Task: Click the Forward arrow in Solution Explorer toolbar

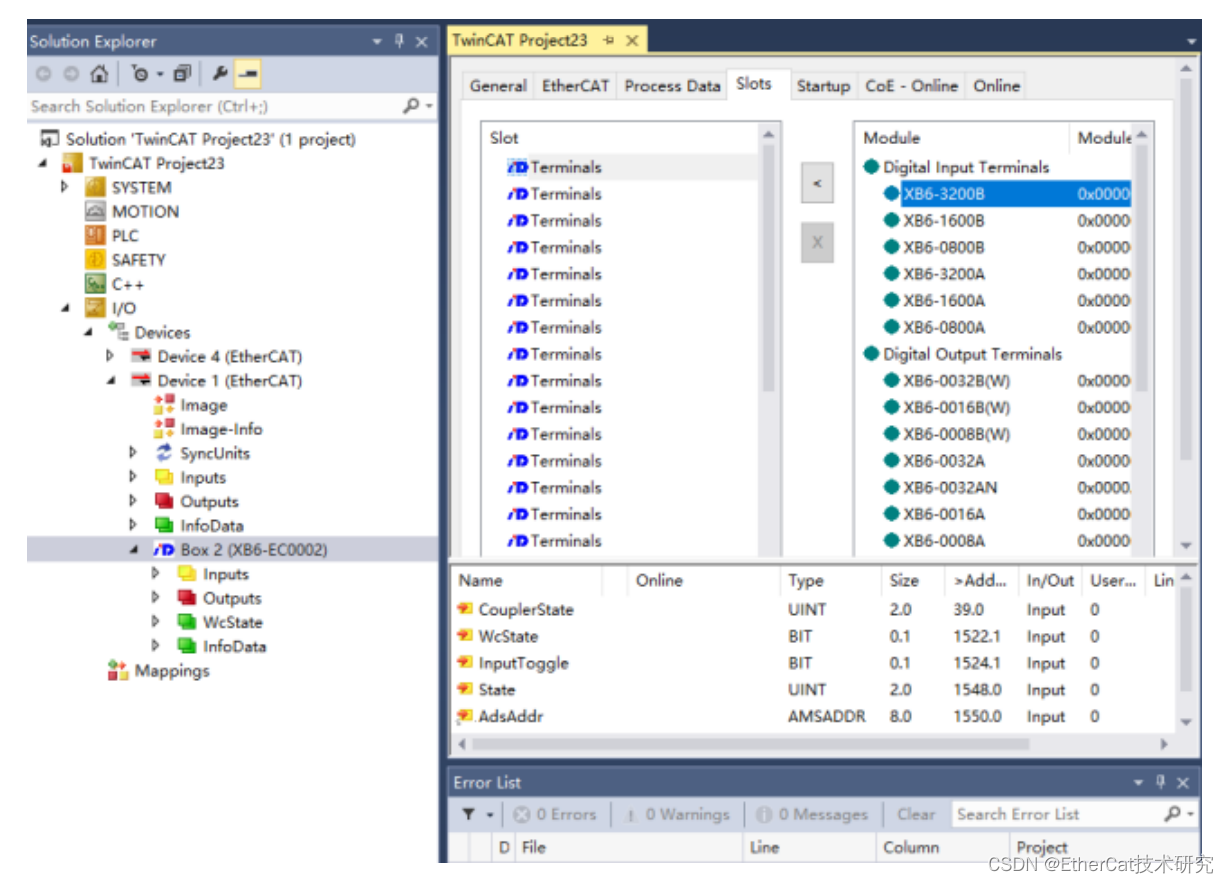Action: (71, 74)
